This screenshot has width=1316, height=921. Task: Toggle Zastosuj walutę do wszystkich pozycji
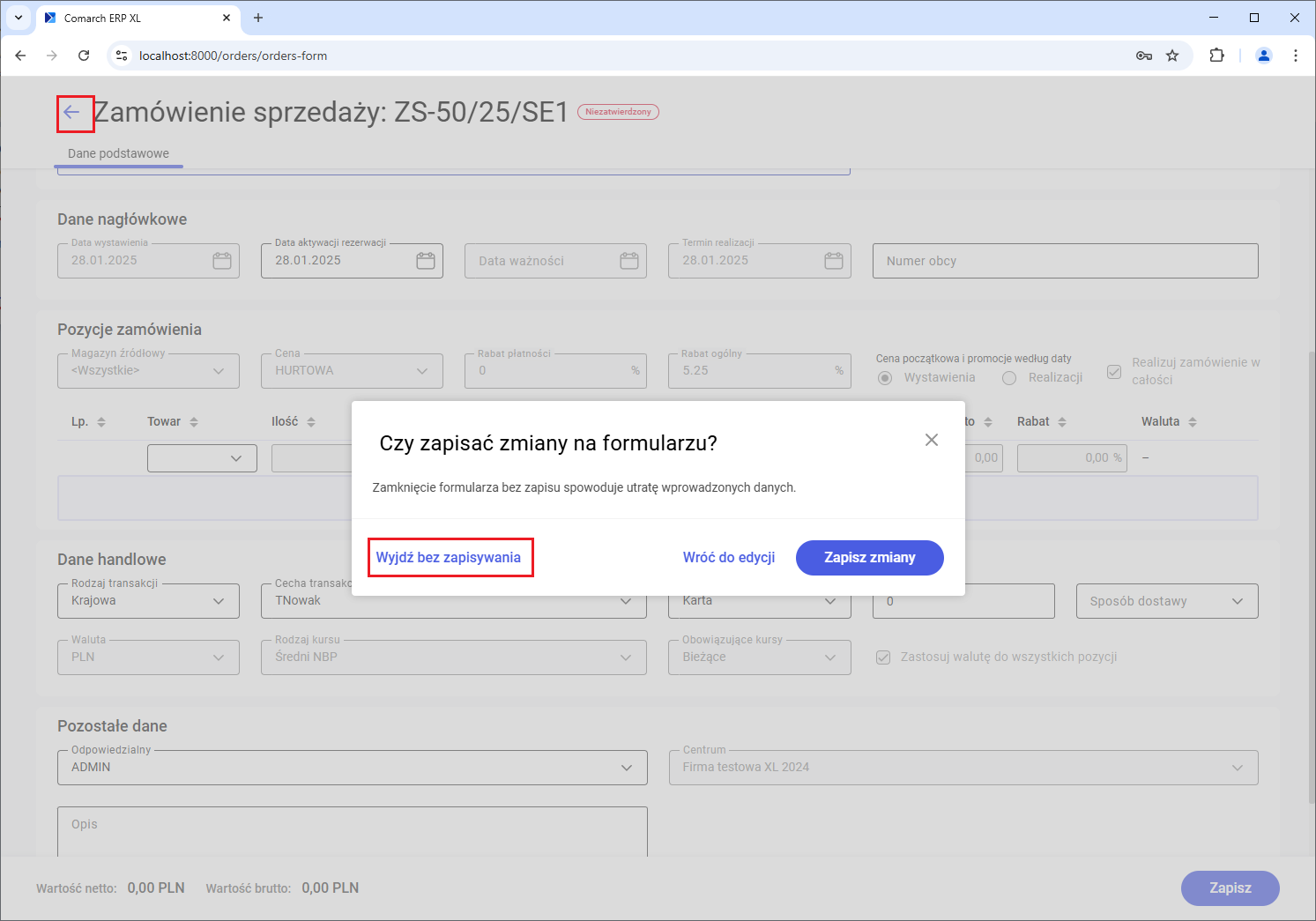tap(883, 657)
